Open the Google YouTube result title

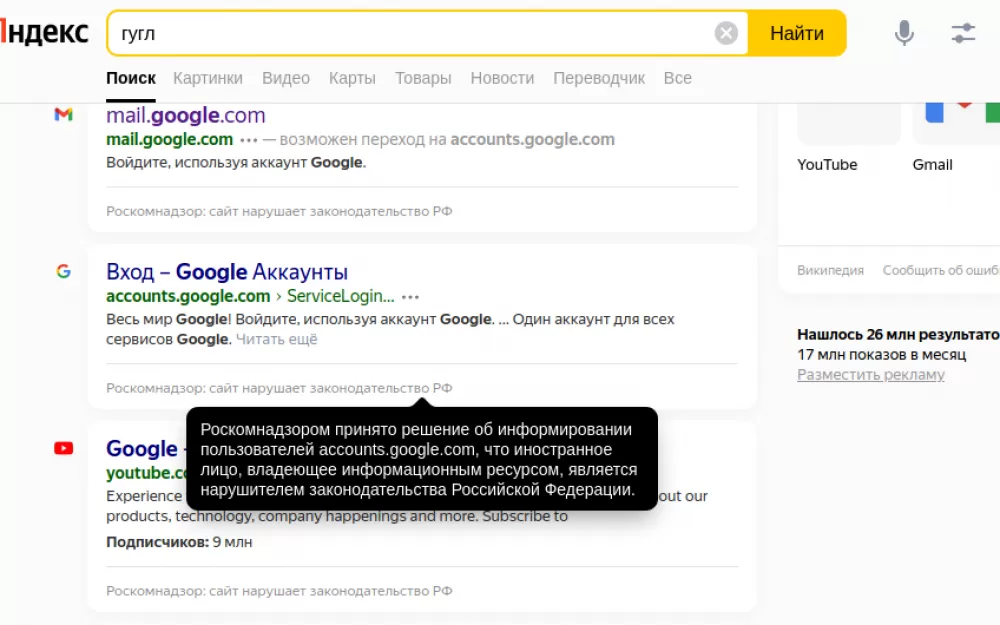[145, 449]
